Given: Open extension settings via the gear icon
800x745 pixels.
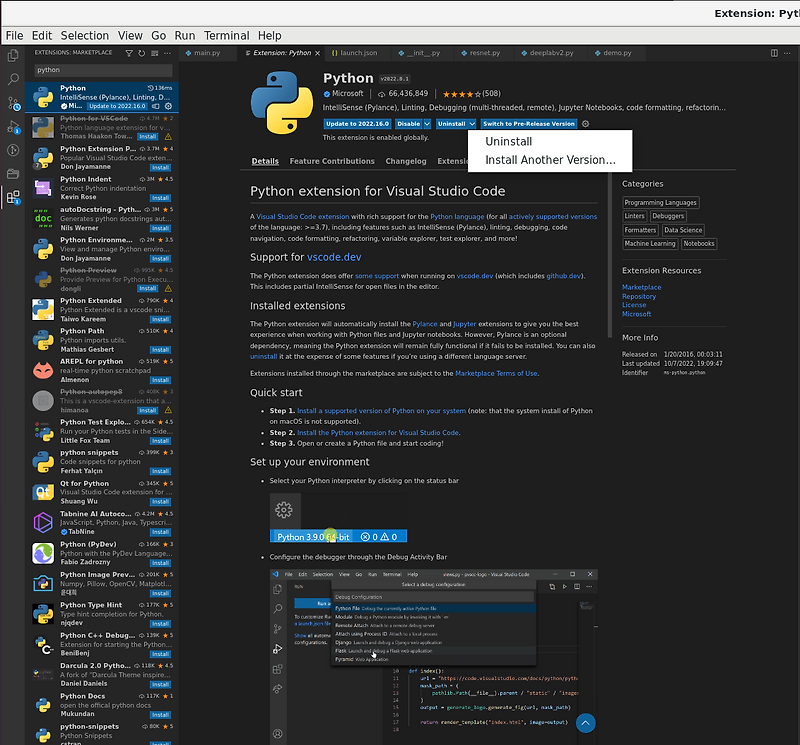Looking at the screenshot, I should click(x=584, y=124).
